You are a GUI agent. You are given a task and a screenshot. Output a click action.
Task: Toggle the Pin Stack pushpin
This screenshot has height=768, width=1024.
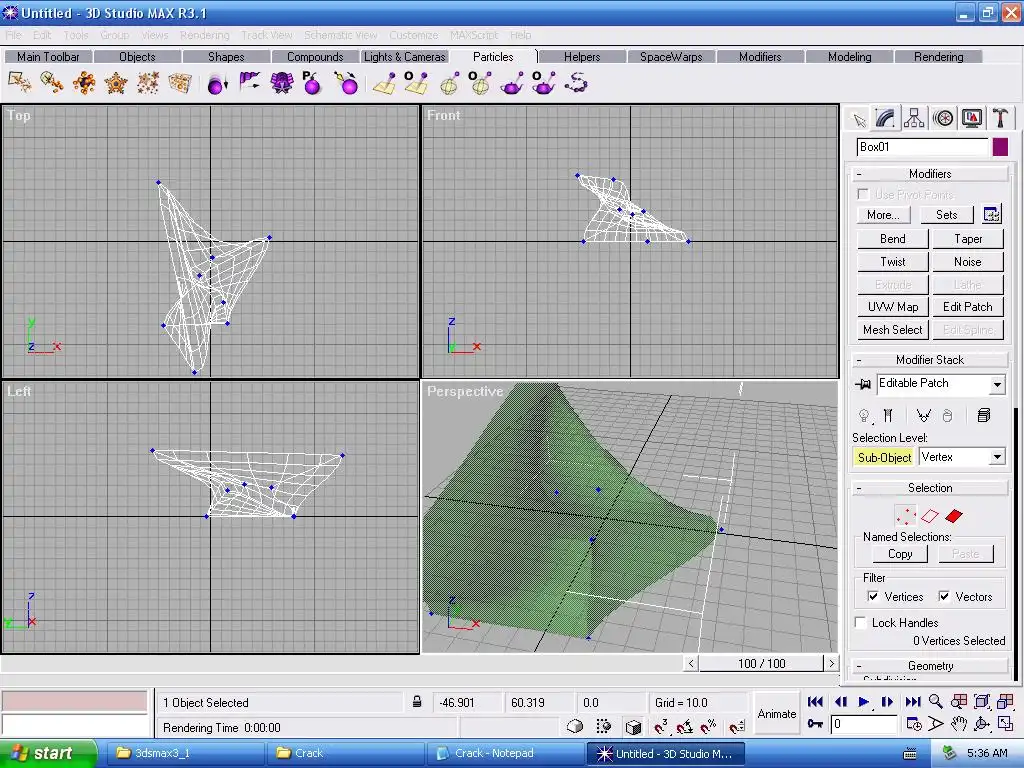point(863,384)
